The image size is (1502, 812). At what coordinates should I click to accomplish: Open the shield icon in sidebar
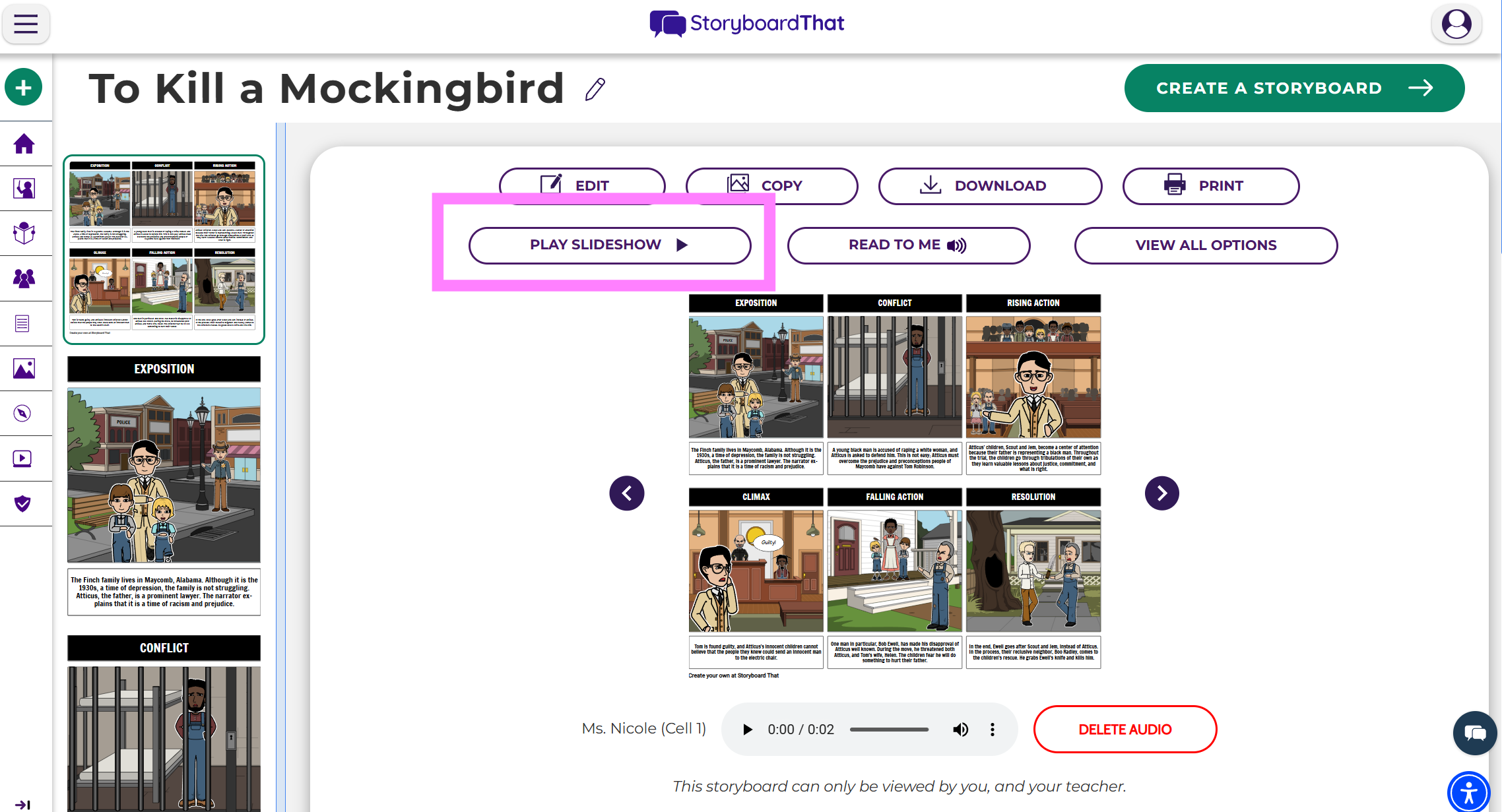22,504
